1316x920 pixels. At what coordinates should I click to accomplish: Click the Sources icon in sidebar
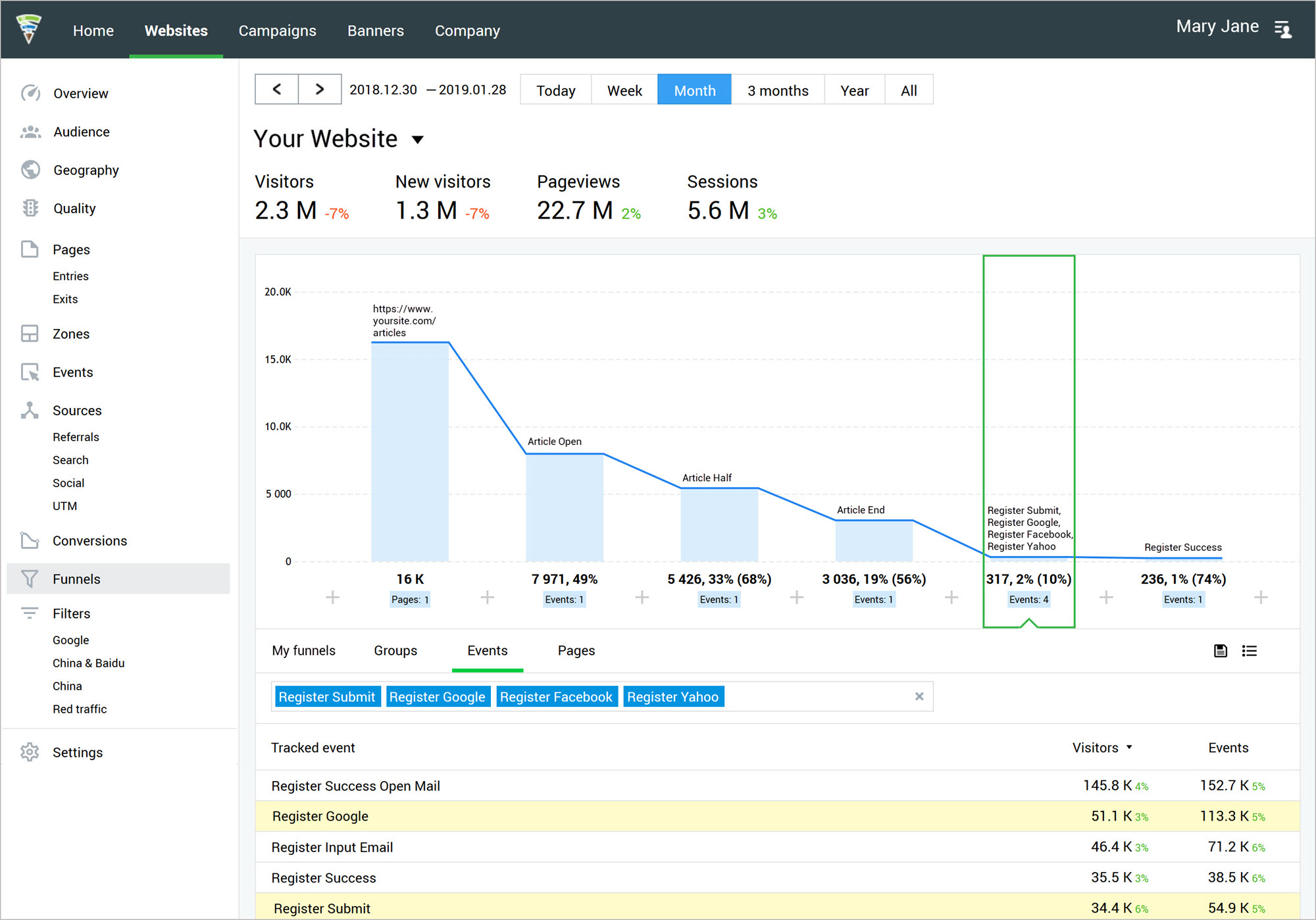[x=30, y=409]
